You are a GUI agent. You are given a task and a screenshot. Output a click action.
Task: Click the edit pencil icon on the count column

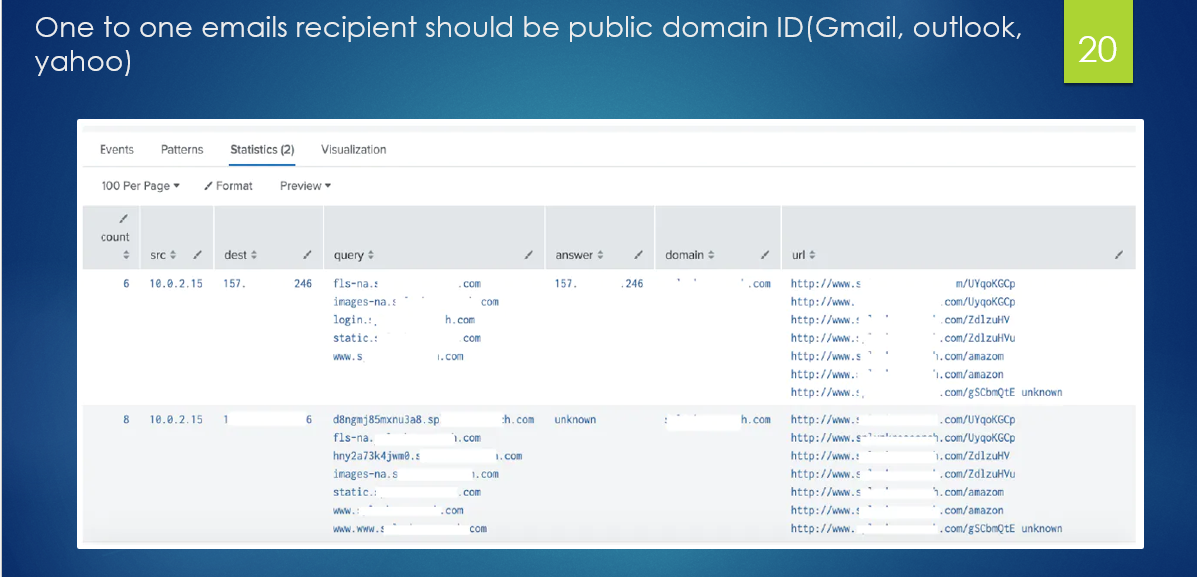pyautogui.click(x=123, y=219)
